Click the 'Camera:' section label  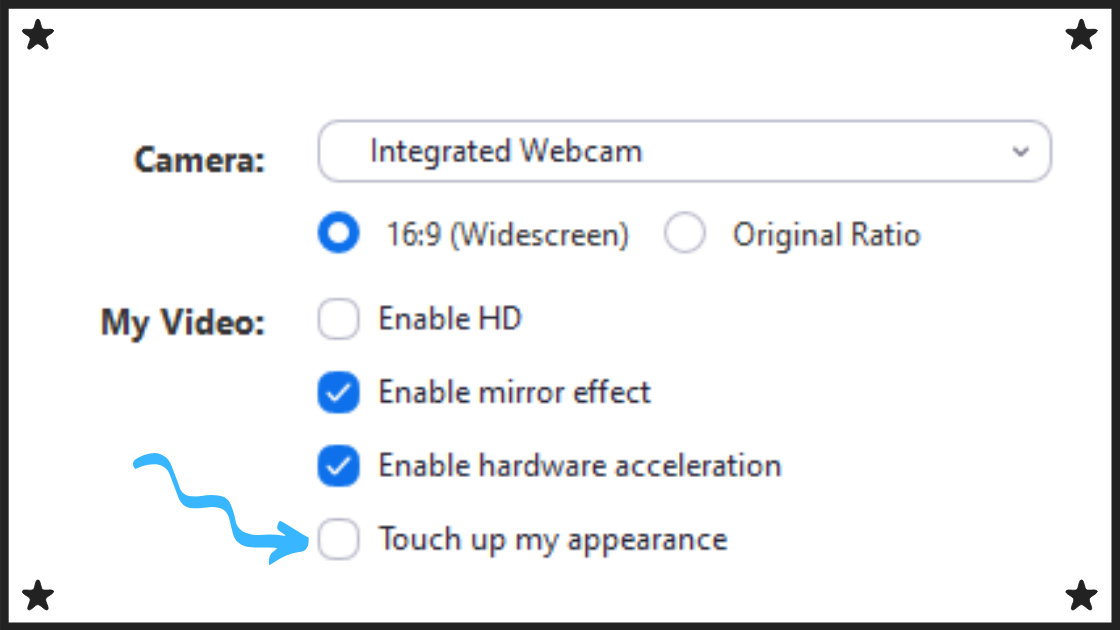[200, 160]
